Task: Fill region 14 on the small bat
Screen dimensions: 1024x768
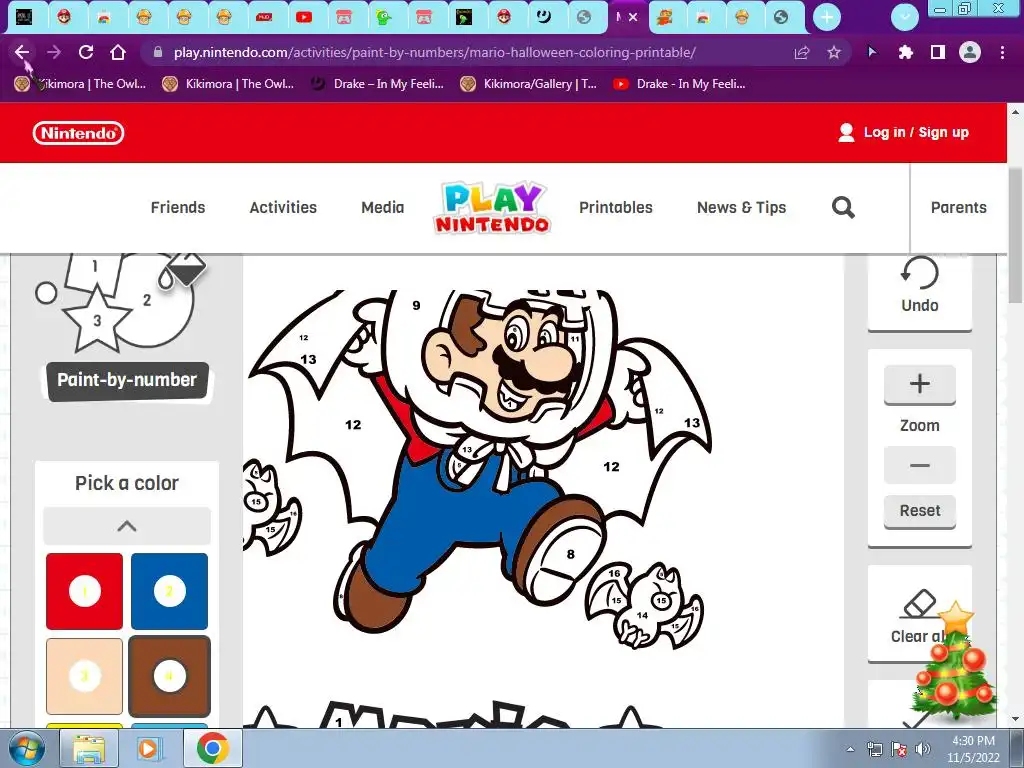Action: point(643,615)
